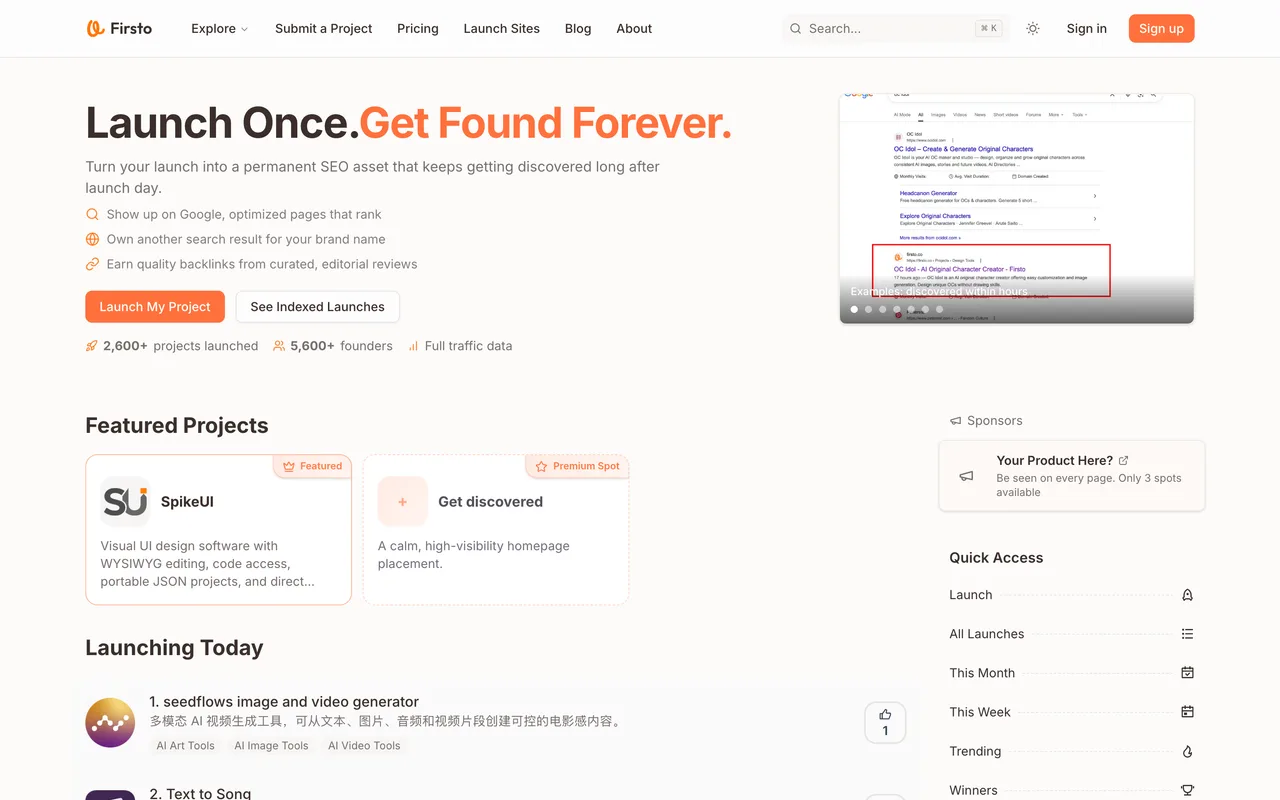Click the globe icon beside Own another search result
The height and width of the screenshot is (800, 1280).
(x=92, y=239)
